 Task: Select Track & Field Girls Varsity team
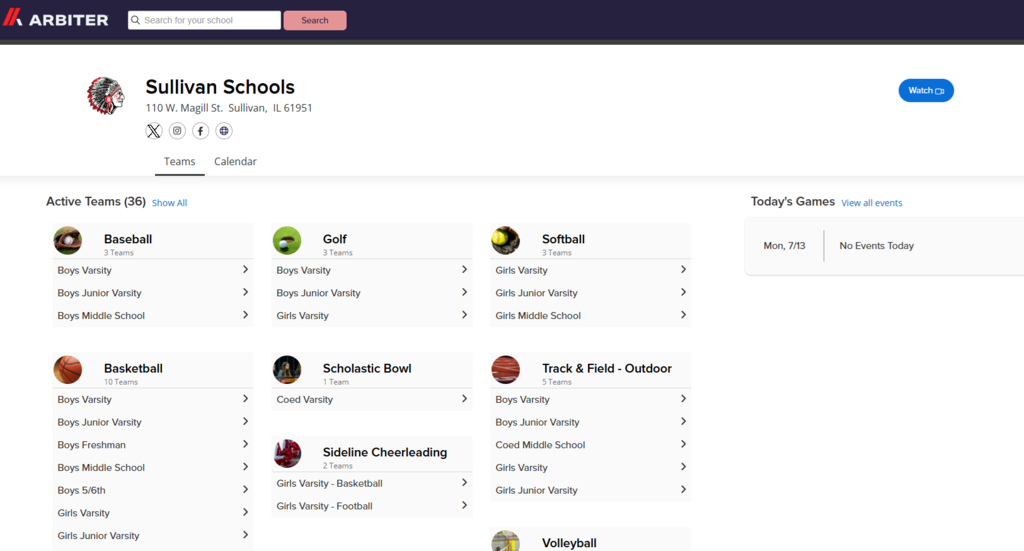590,467
